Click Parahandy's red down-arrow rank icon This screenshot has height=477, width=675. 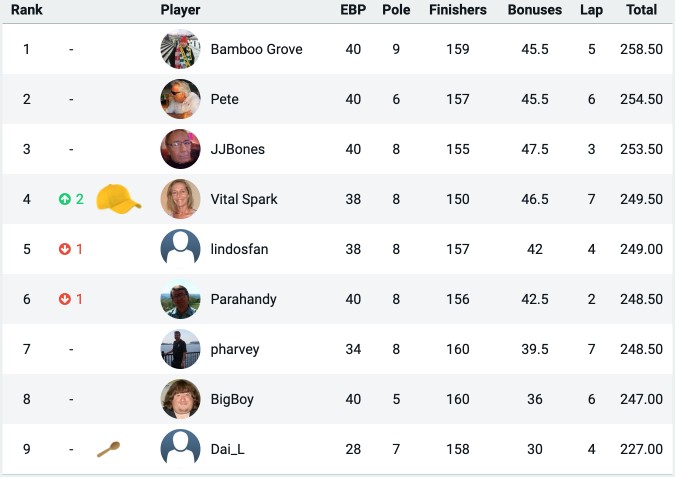[x=65, y=299]
